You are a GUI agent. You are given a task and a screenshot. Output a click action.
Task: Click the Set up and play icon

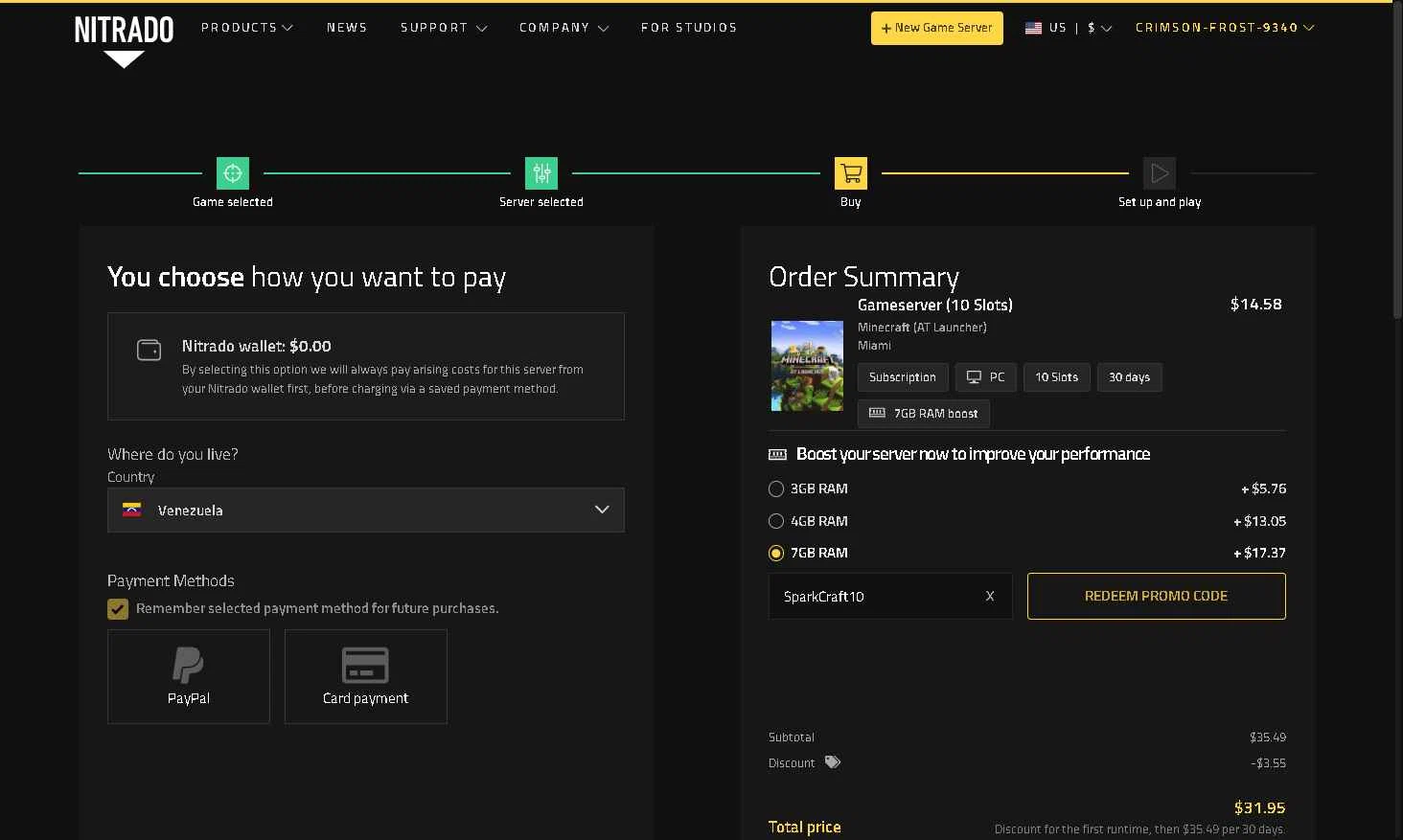pyautogui.click(x=1160, y=173)
